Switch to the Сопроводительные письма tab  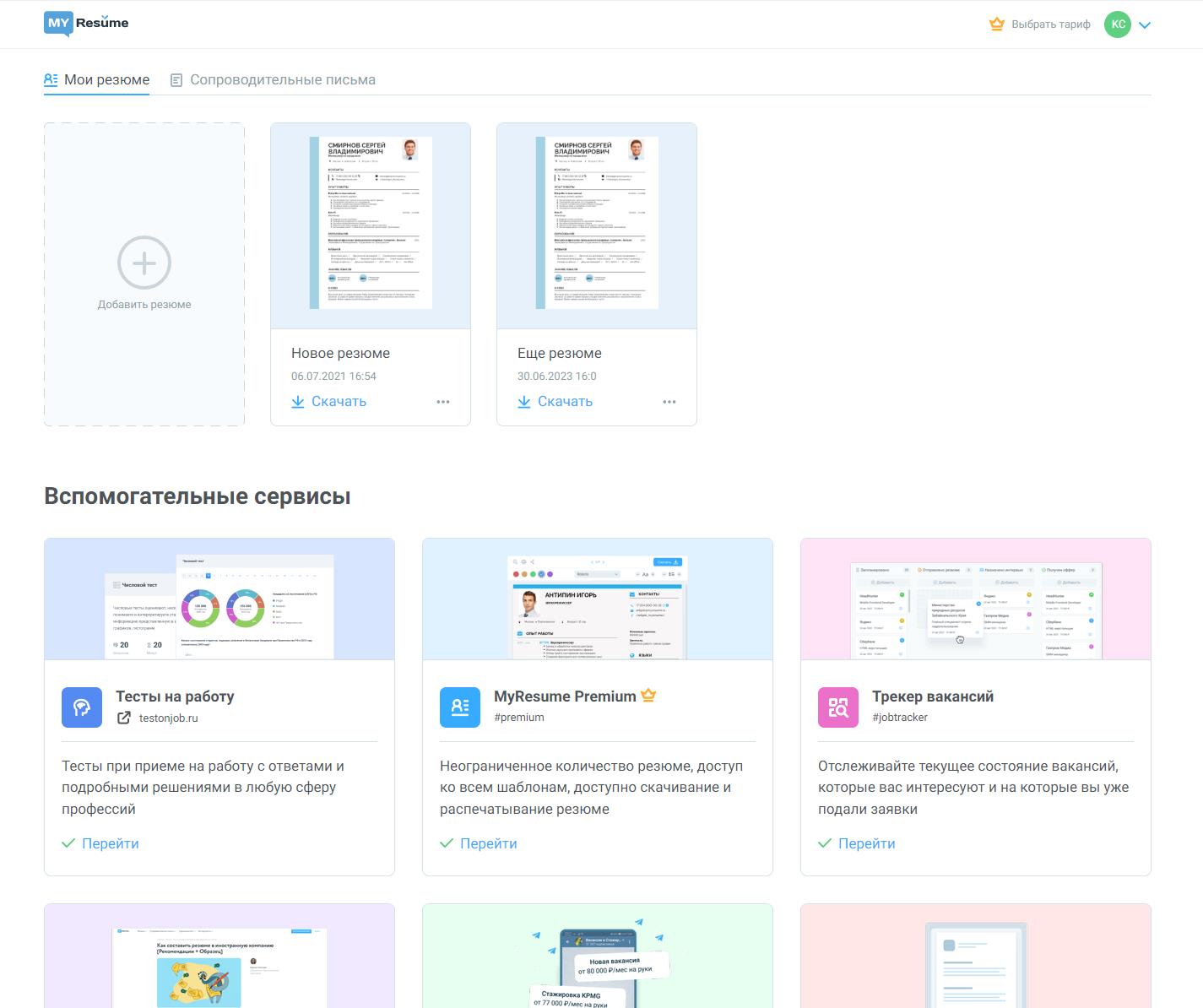[x=273, y=79]
